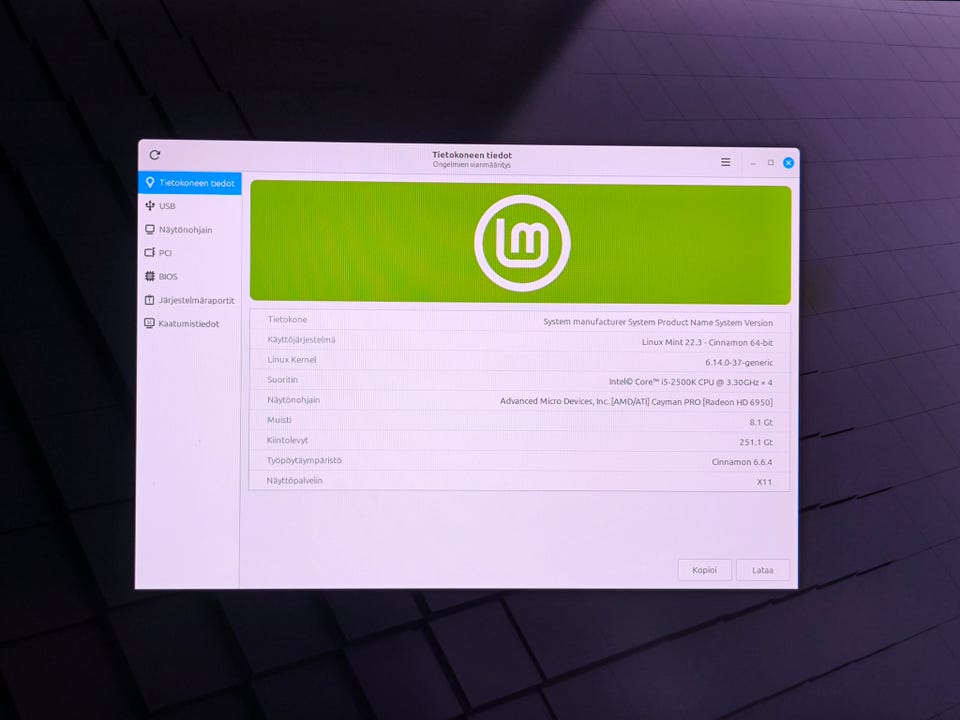Open Järjestelmäraportit in the sidebar
Screen dimensions: 960x720
pyautogui.click(x=190, y=300)
